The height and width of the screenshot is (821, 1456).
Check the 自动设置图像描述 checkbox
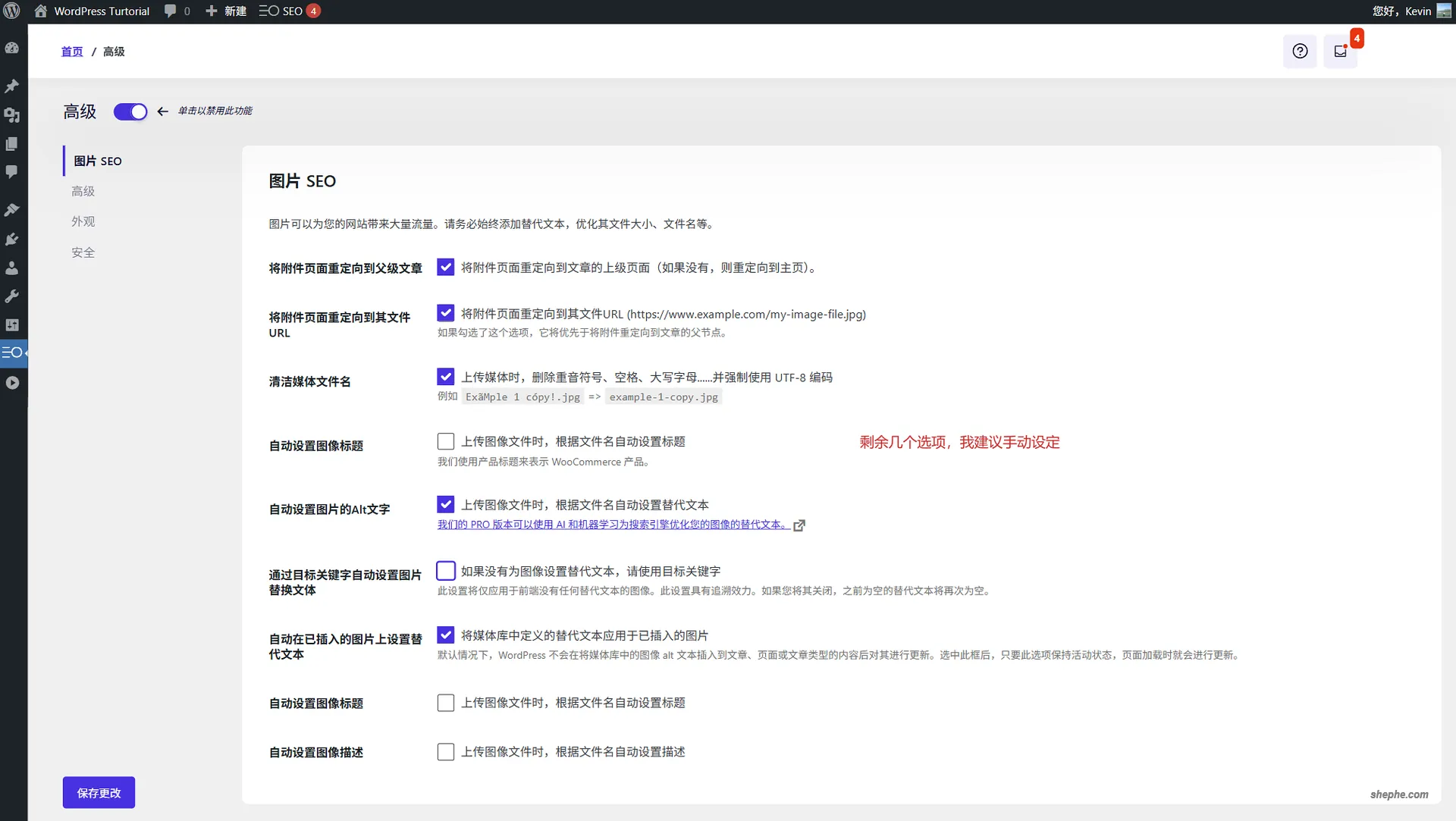pyautogui.click(x=445, y=751)
